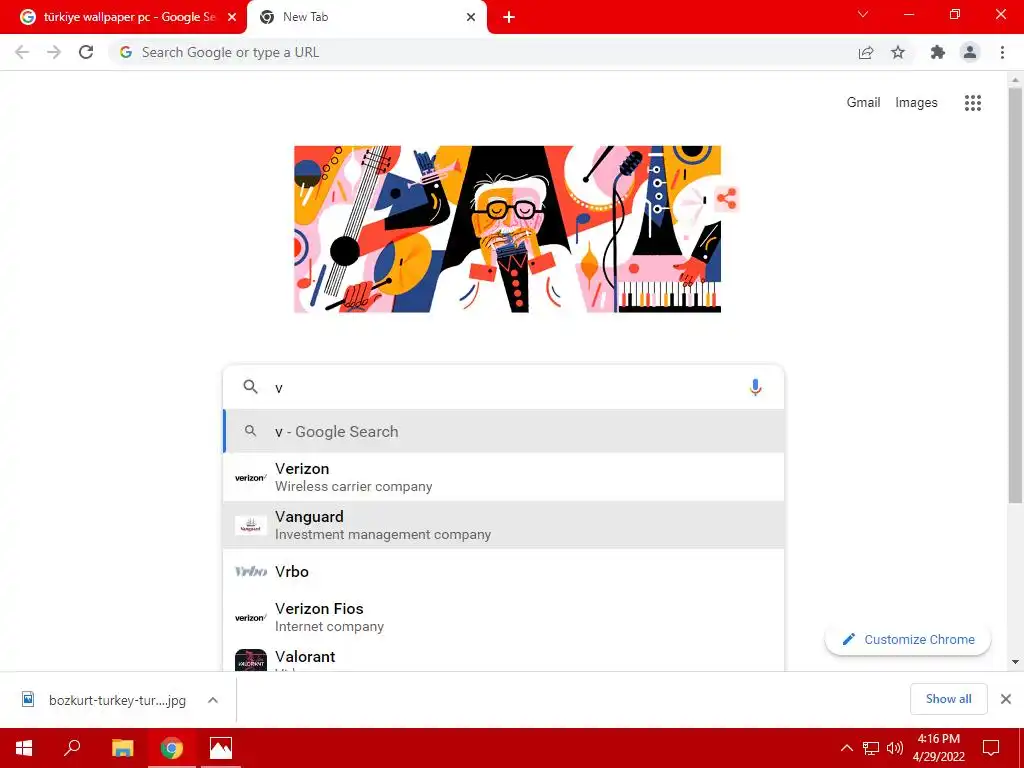Click Customize Chrome button
This screenshot has width=1024, height=768.
pyautogui.click(x=908, y=639)
